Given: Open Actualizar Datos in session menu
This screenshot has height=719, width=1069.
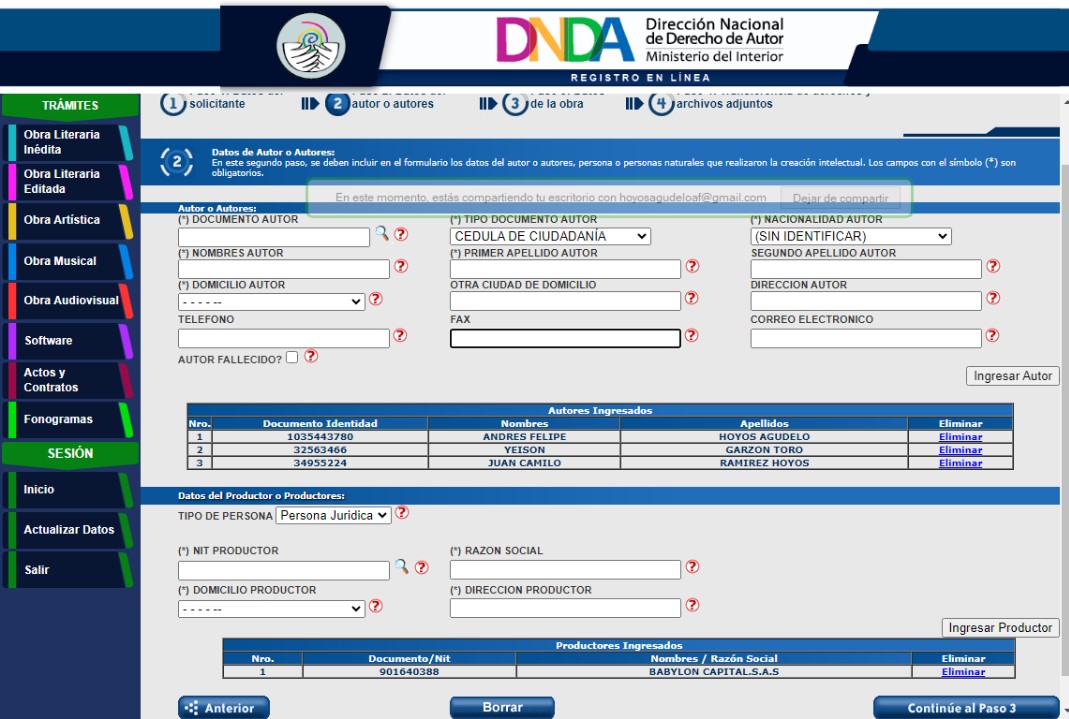Looking at the screenshot, I should (x=68, y=530).
